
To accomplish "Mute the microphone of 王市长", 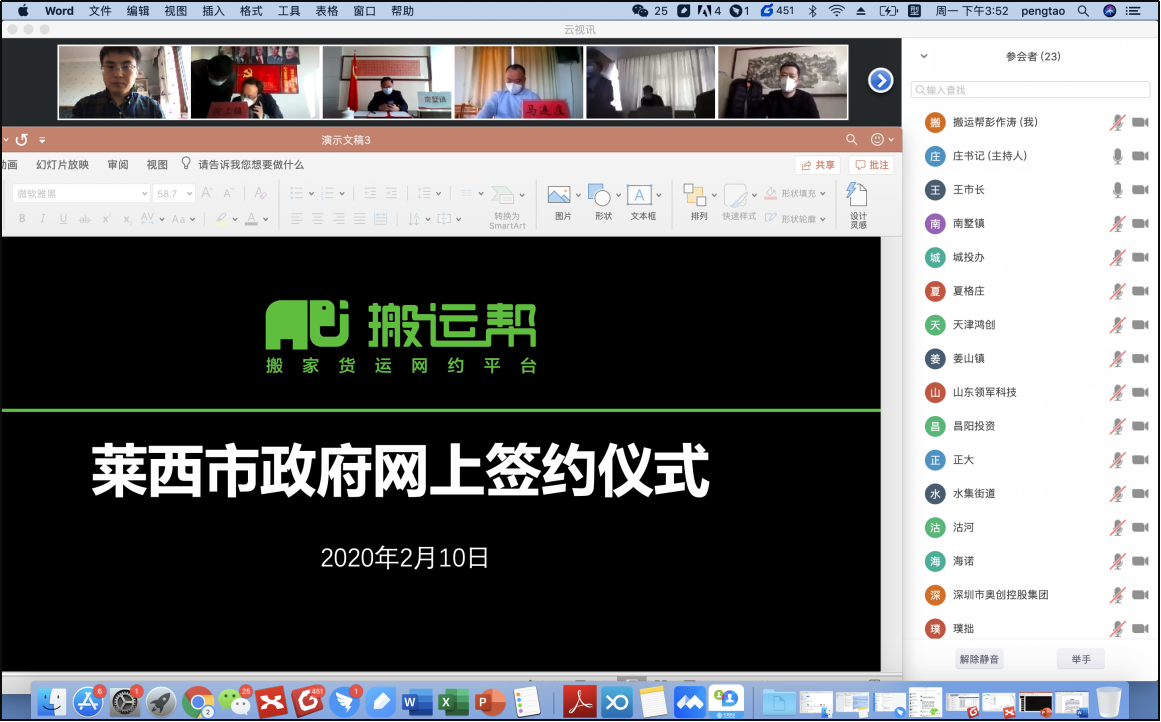I will pyautogui.click(x=1117, y=190).
